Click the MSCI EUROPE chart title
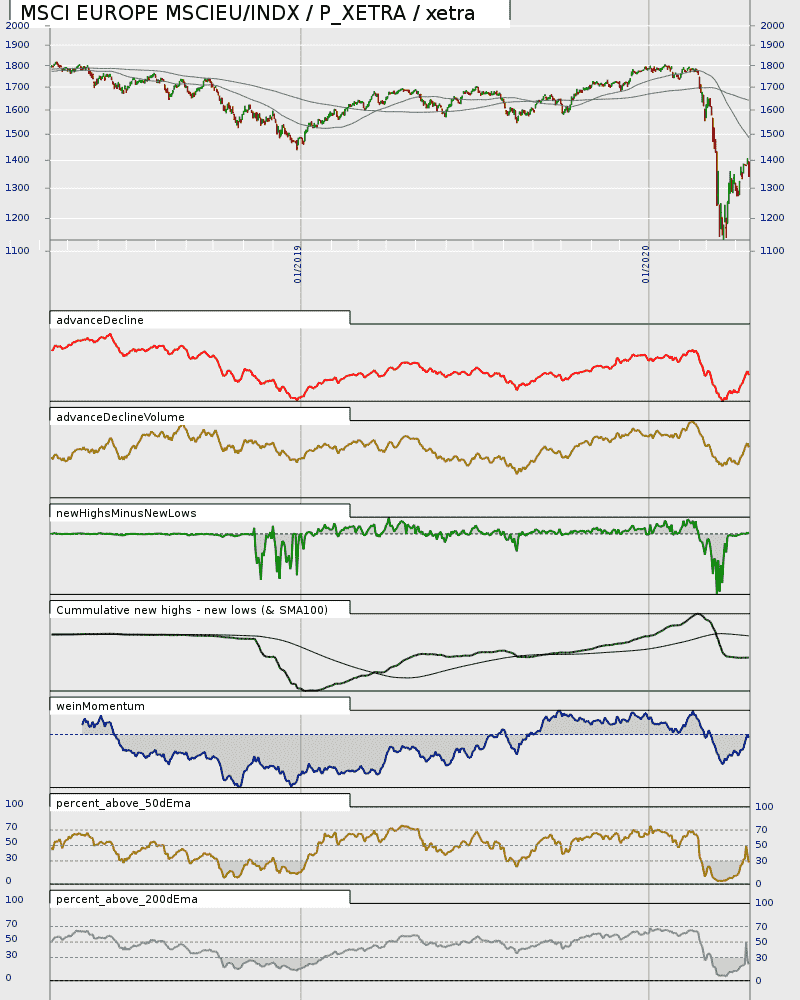The height and width of the screenshot is (1000, 800). point(248,13)
